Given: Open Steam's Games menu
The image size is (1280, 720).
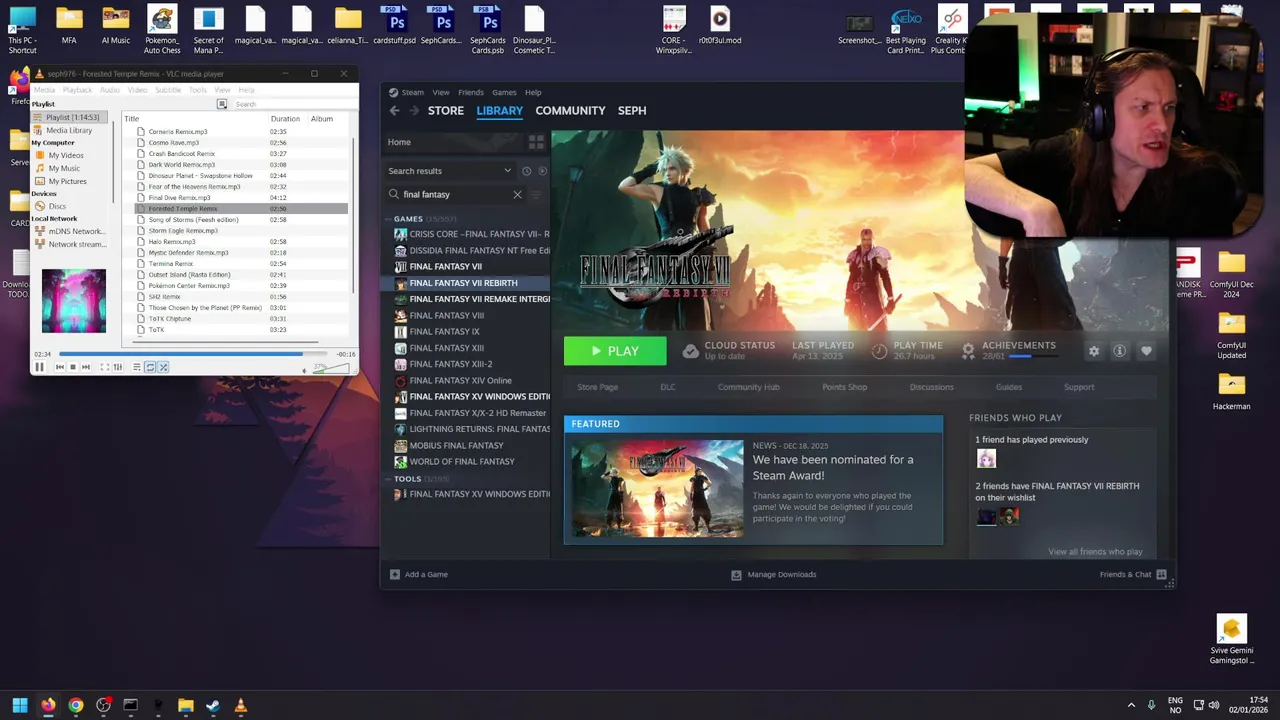Looking at the screenshot, I should (x=504, y=92).
